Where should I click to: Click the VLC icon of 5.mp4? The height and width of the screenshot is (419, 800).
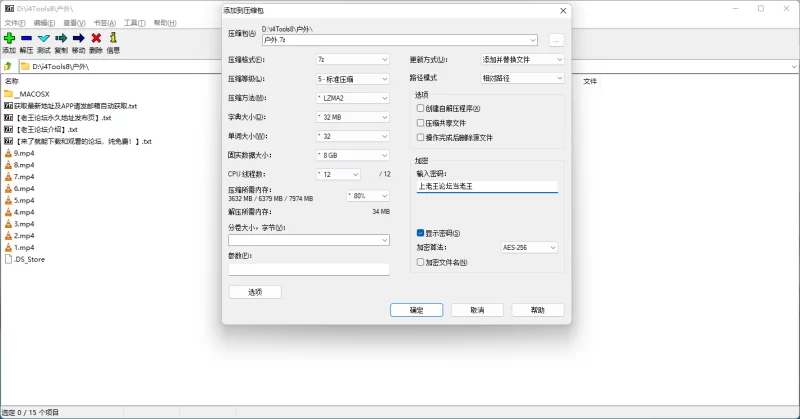(x=8, y=200)
